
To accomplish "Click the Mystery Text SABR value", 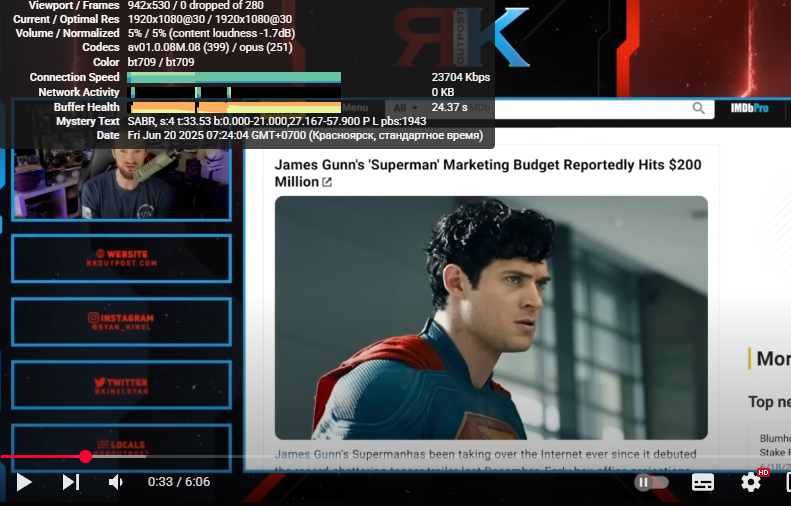I will [277, 121].
